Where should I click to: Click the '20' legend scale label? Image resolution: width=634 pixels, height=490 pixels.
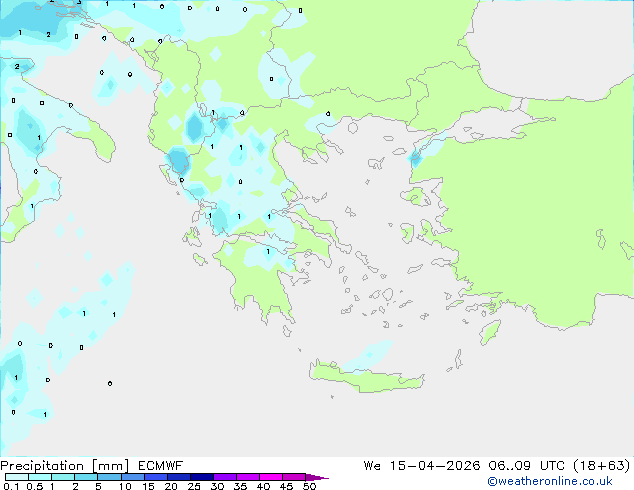tap(171, 486)
